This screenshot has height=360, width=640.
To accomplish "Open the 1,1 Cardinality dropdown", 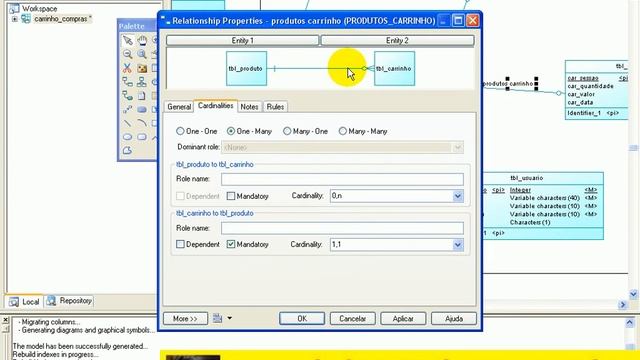I will [458, 244].
